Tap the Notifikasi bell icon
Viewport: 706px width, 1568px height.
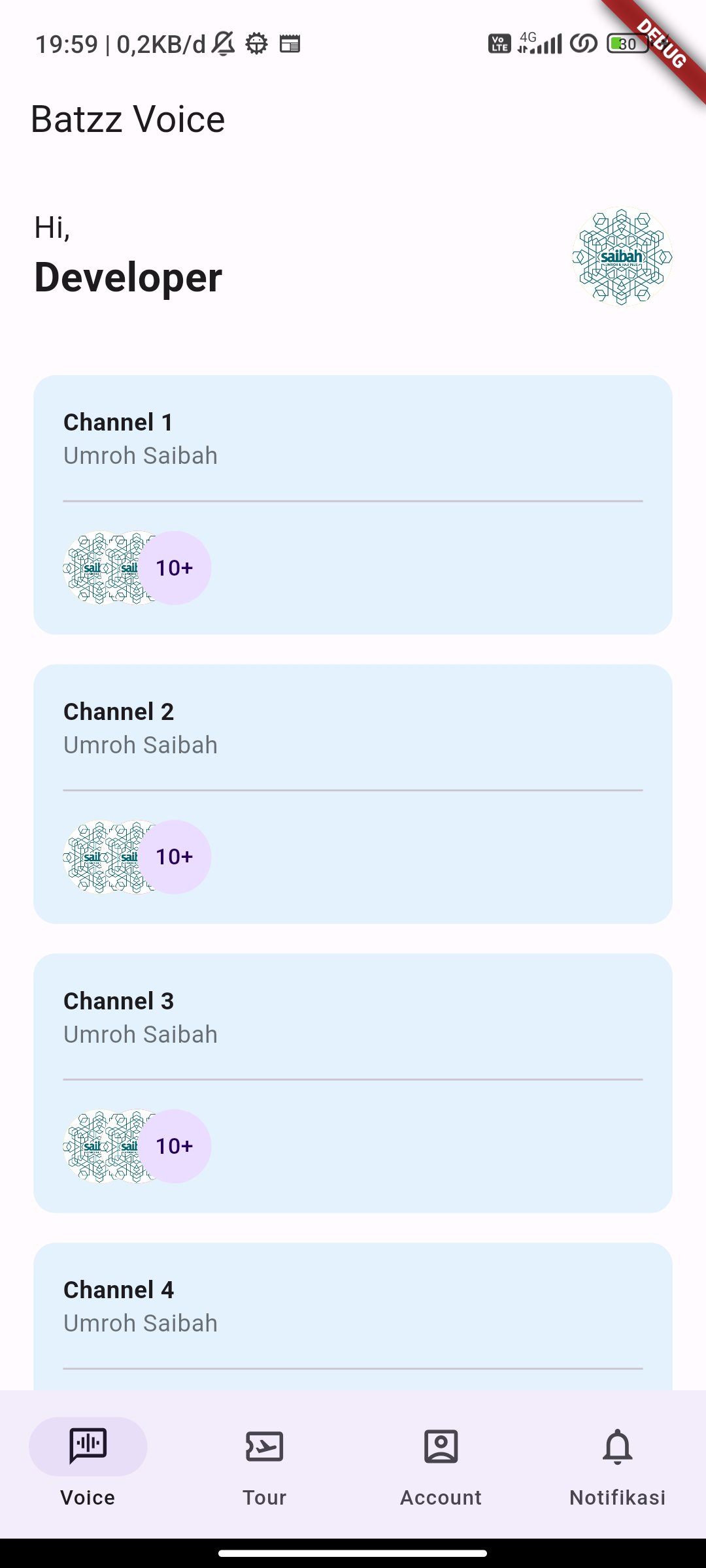[x=617, y=1446]
